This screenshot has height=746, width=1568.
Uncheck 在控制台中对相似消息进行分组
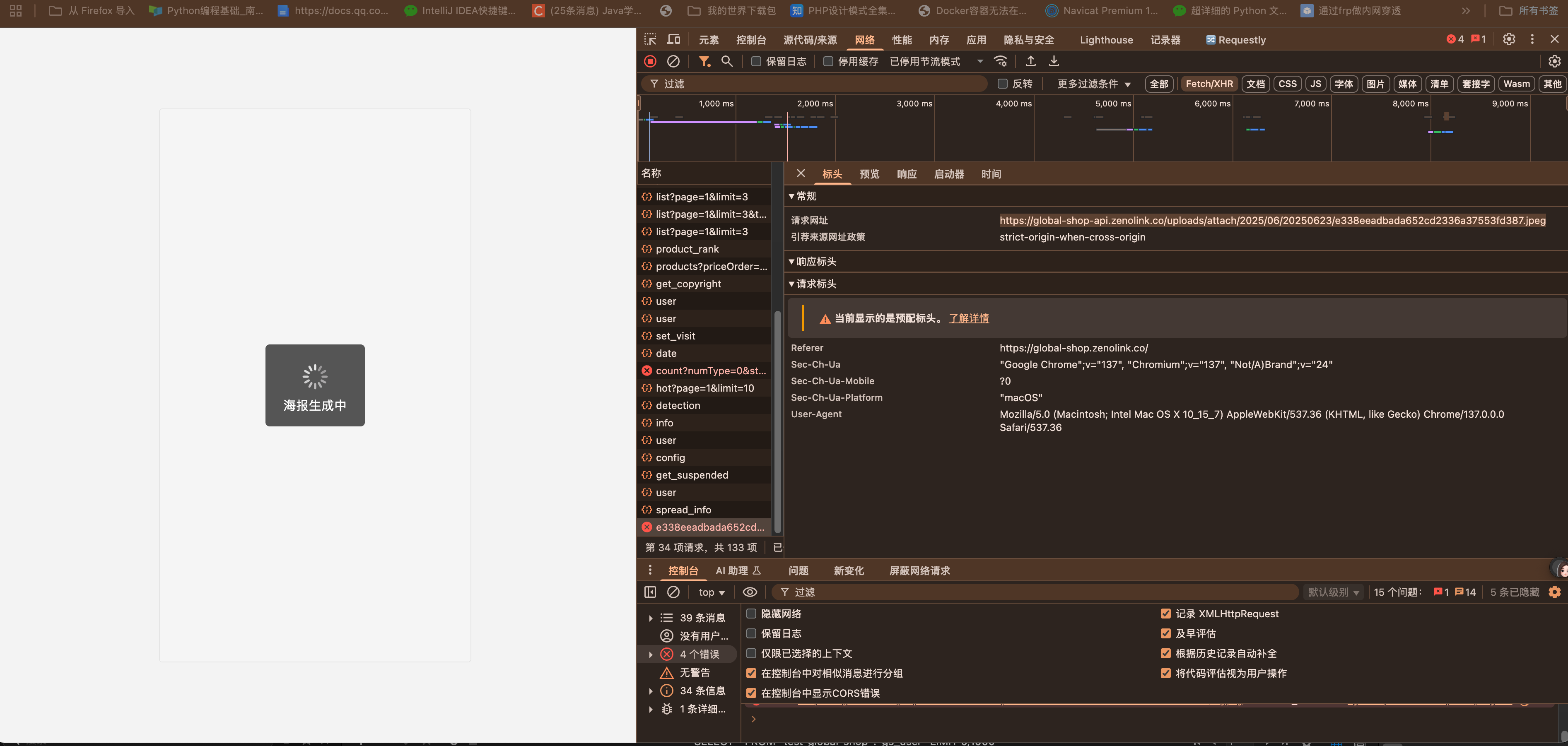click(x=751, y=673)
